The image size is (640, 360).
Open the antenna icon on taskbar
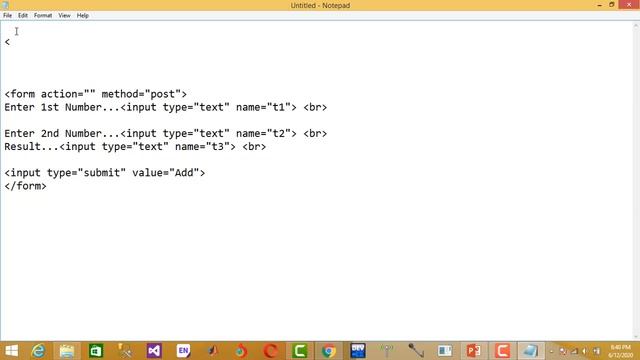click(387, 351)
